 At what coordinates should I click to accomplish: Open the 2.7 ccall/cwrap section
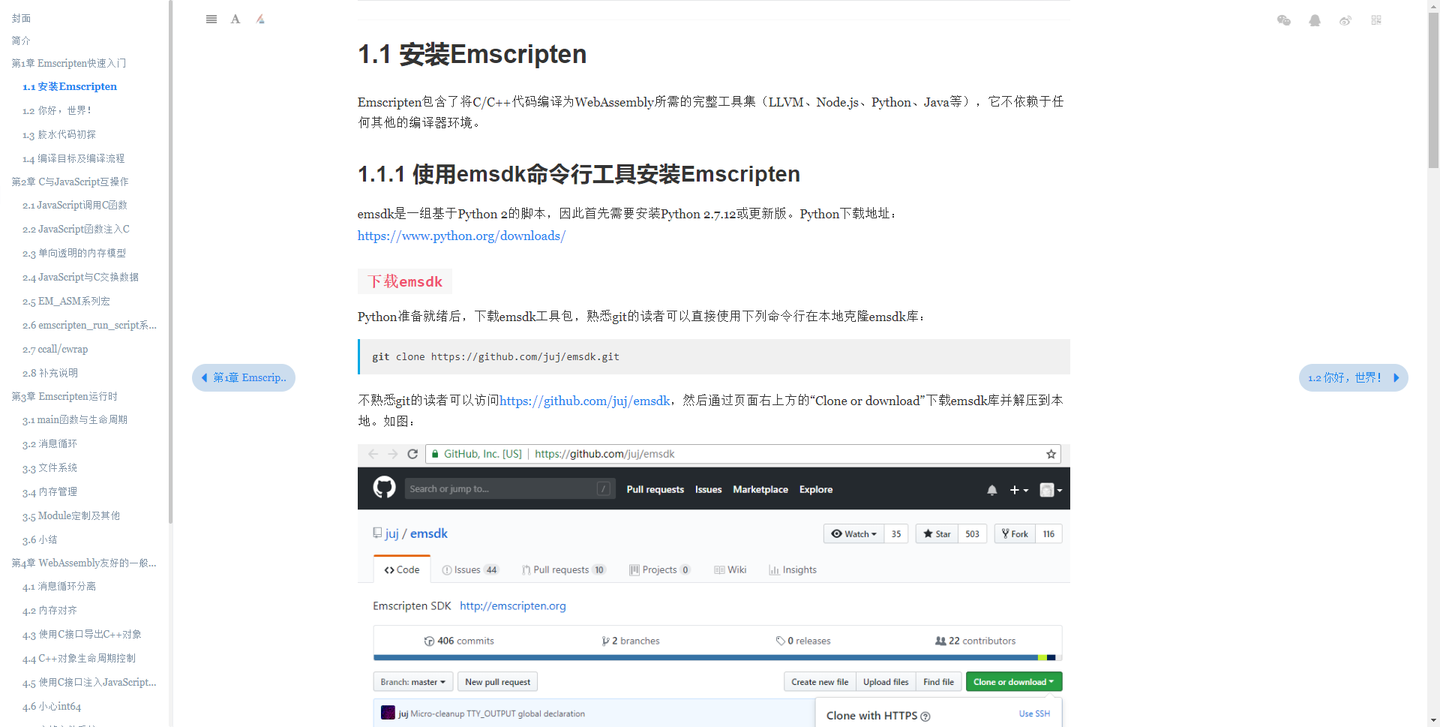pos(56,348)
